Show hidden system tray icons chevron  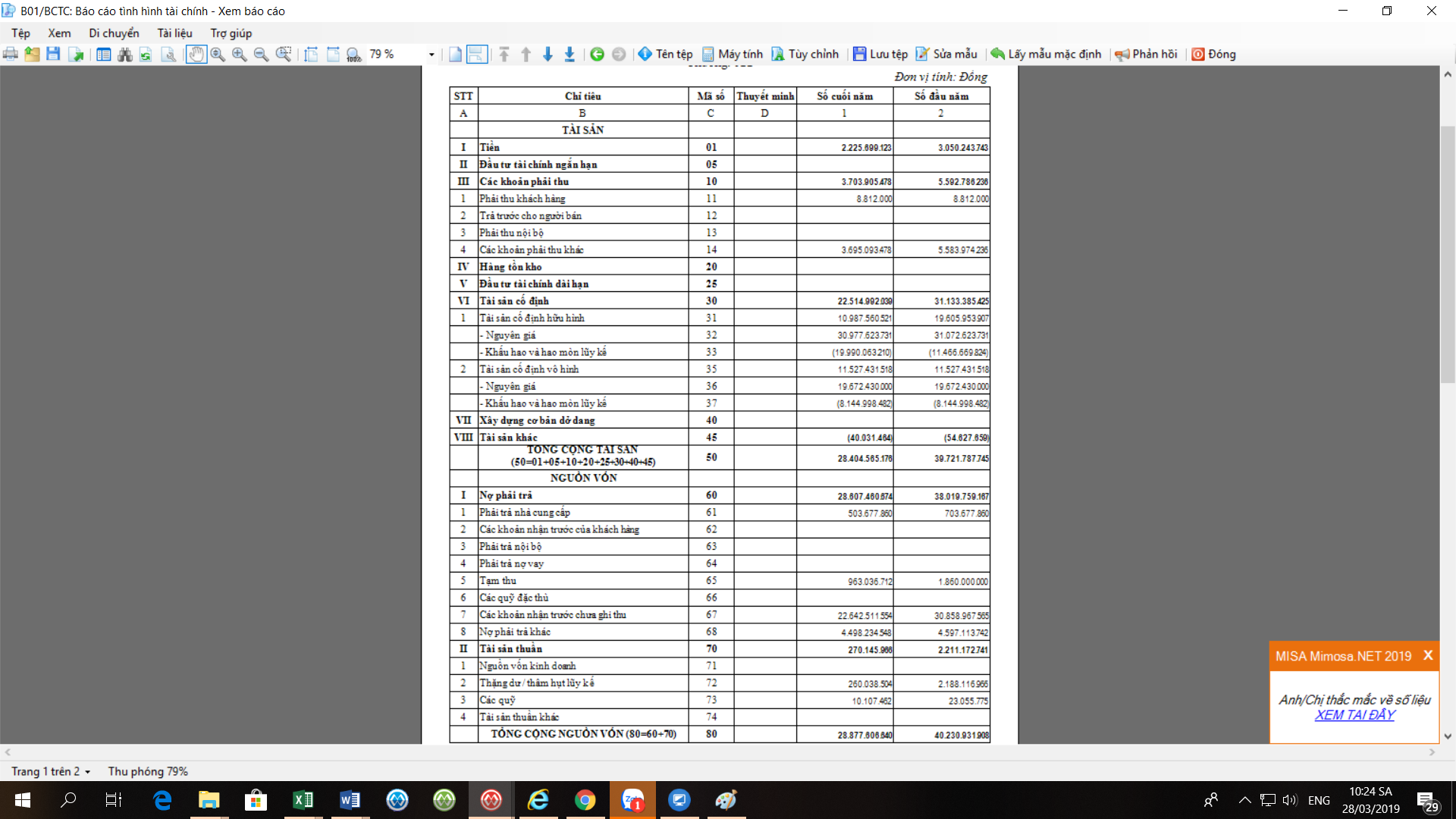1244,800
